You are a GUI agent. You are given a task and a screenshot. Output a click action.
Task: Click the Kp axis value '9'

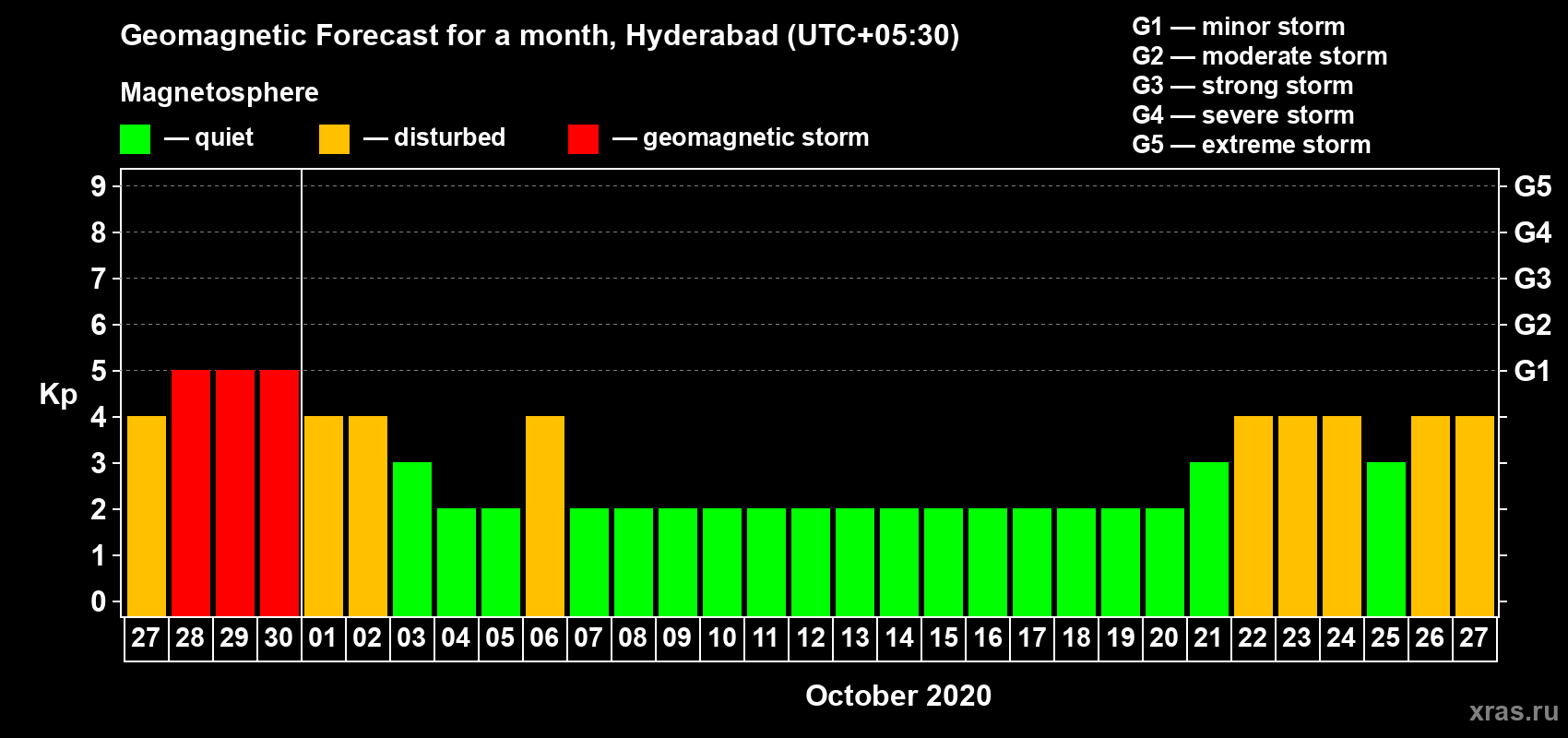99,186
